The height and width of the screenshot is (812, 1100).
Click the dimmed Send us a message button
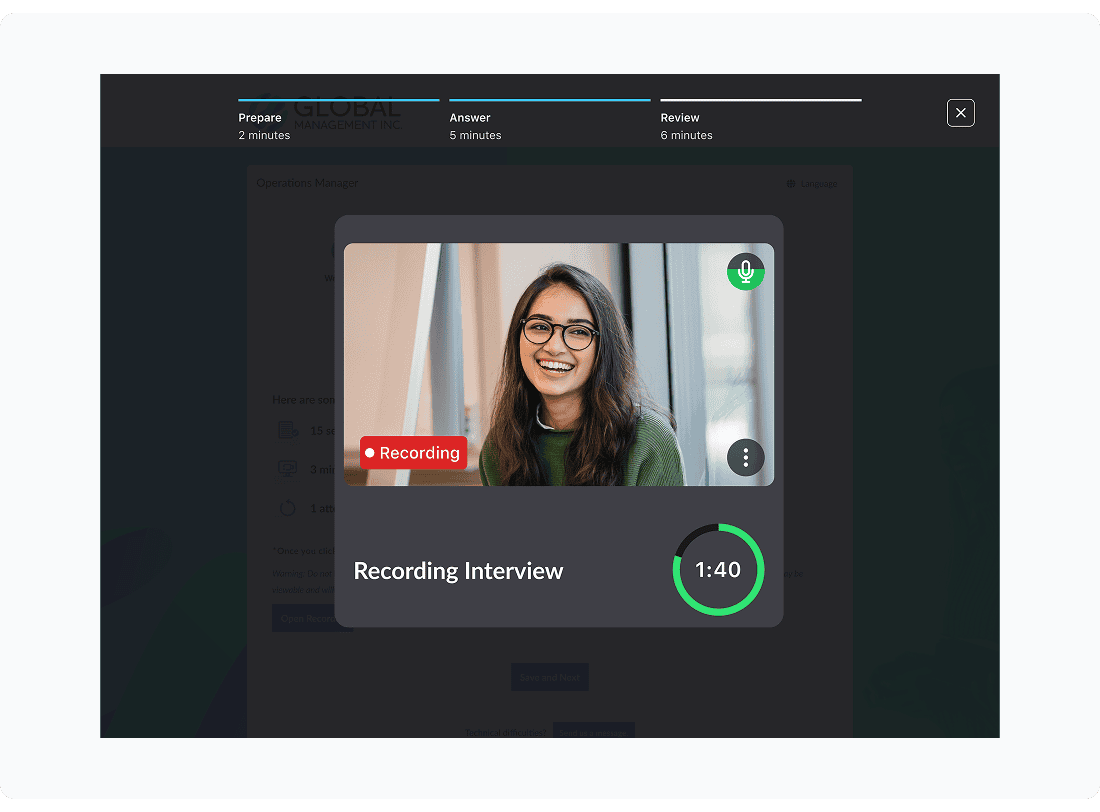[593, 731]
